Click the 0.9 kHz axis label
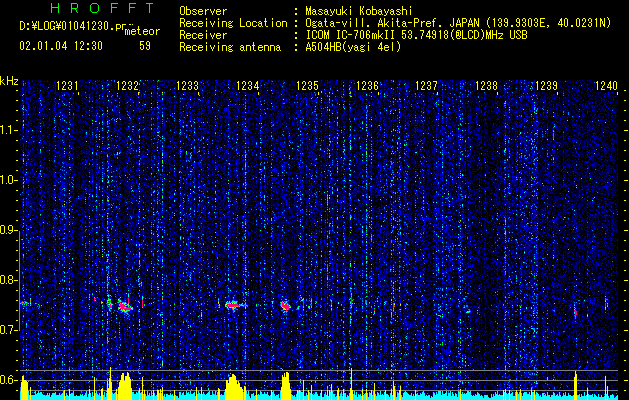Image resolution: width=629 pixels, height=400 pixels. [8, 230]
